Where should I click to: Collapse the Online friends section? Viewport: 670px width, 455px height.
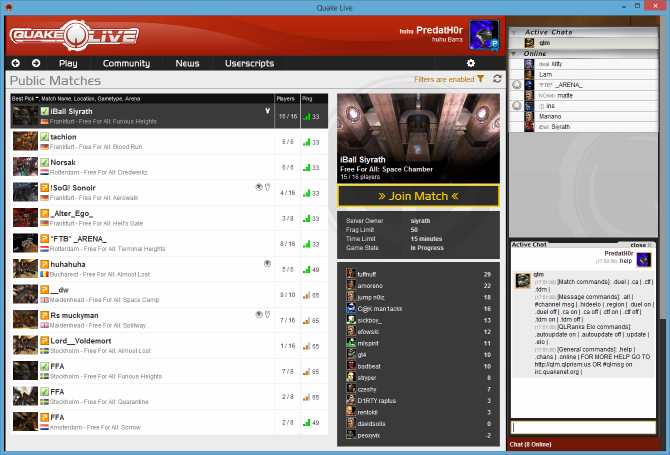pyautogui.click(x=514, y=53)
